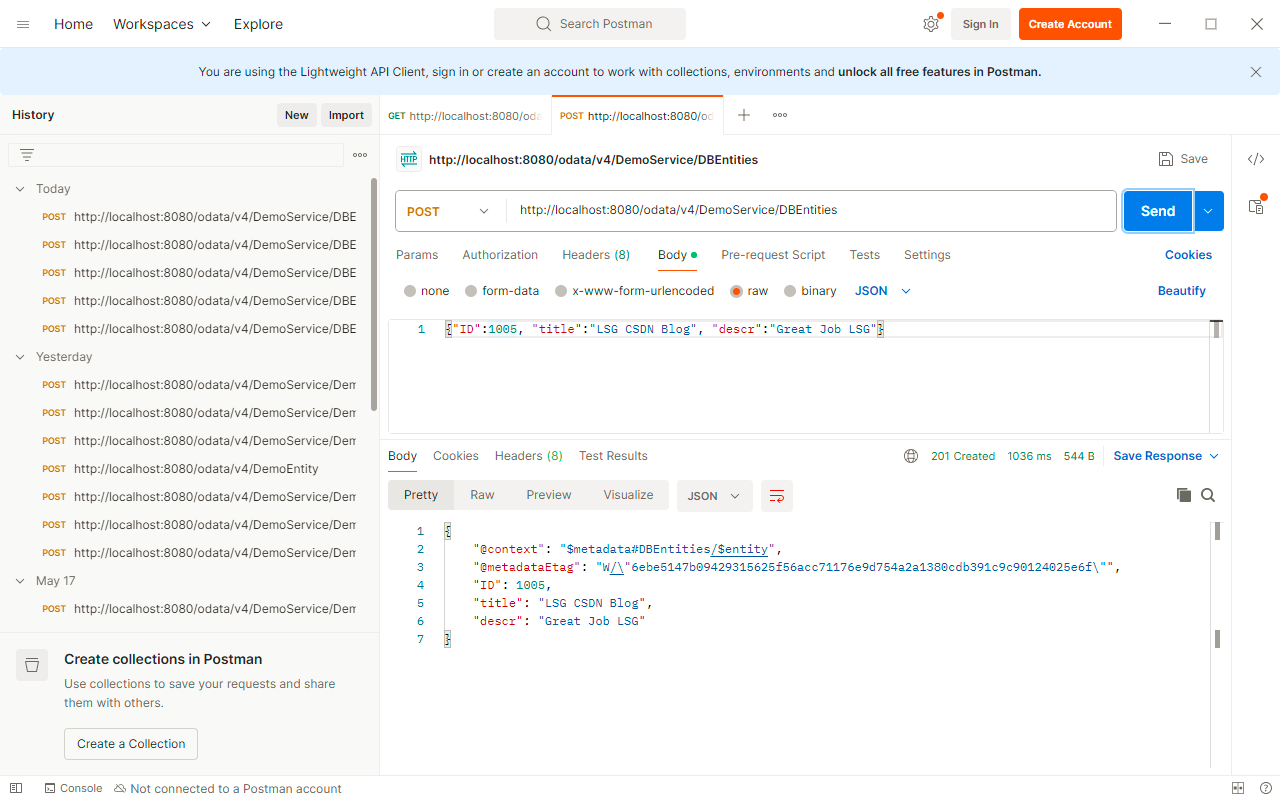The image size is (1280, 800).
Task: Click the cloud not connected icon
Action: tap(120, 788)
